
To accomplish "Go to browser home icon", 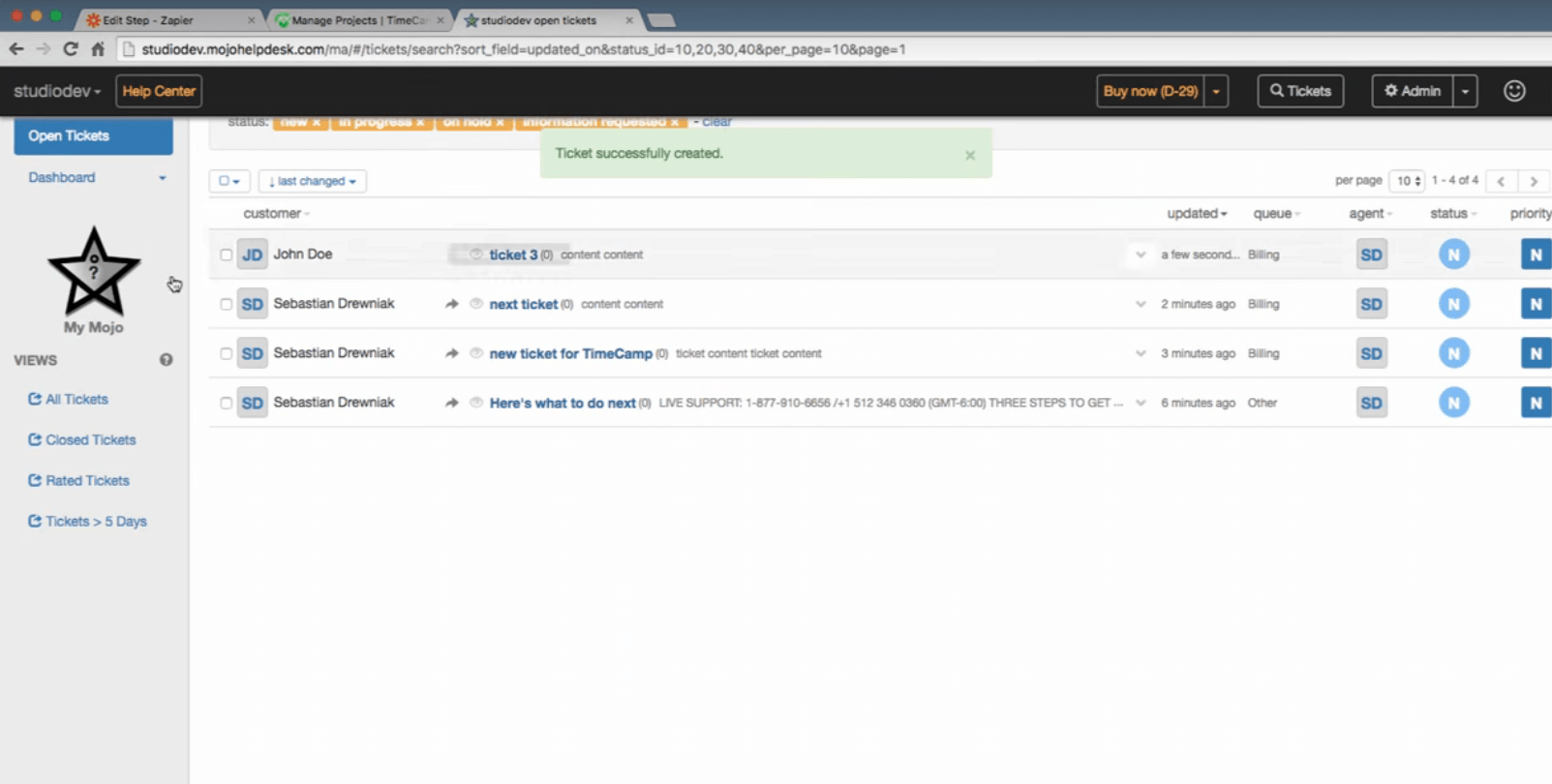I will [x=98, y=48].
